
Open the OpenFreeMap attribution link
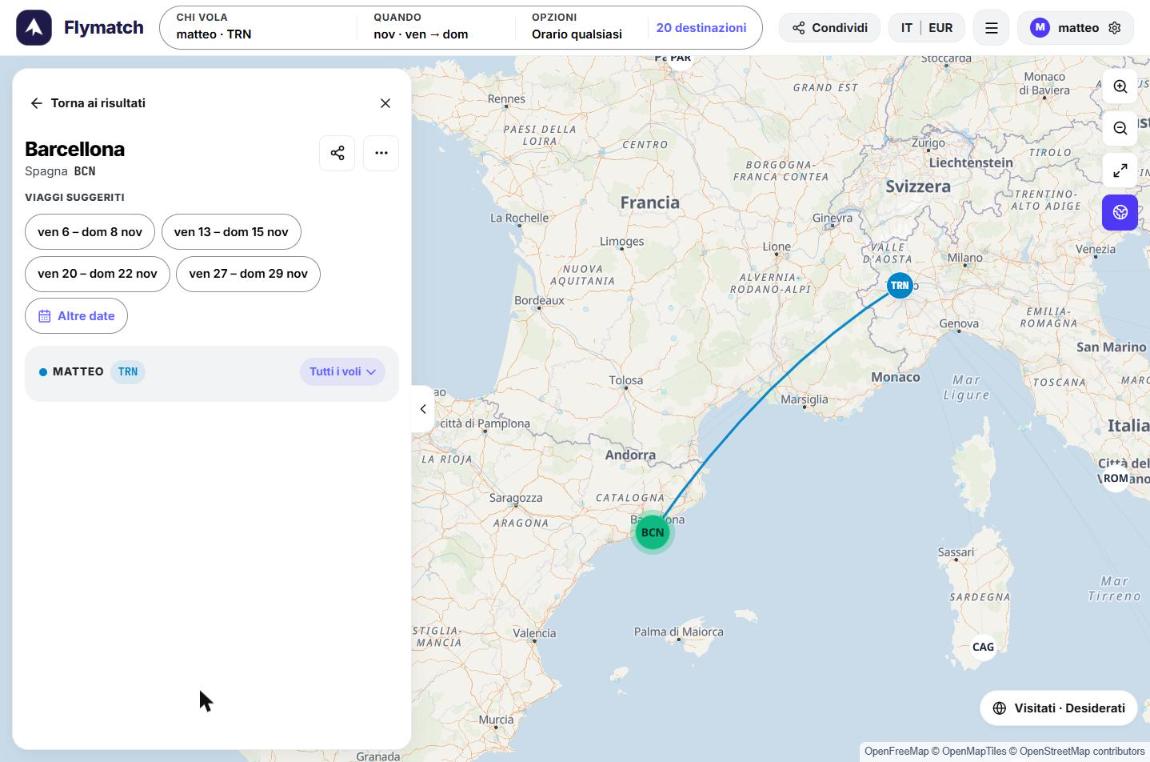coord(896,751)
